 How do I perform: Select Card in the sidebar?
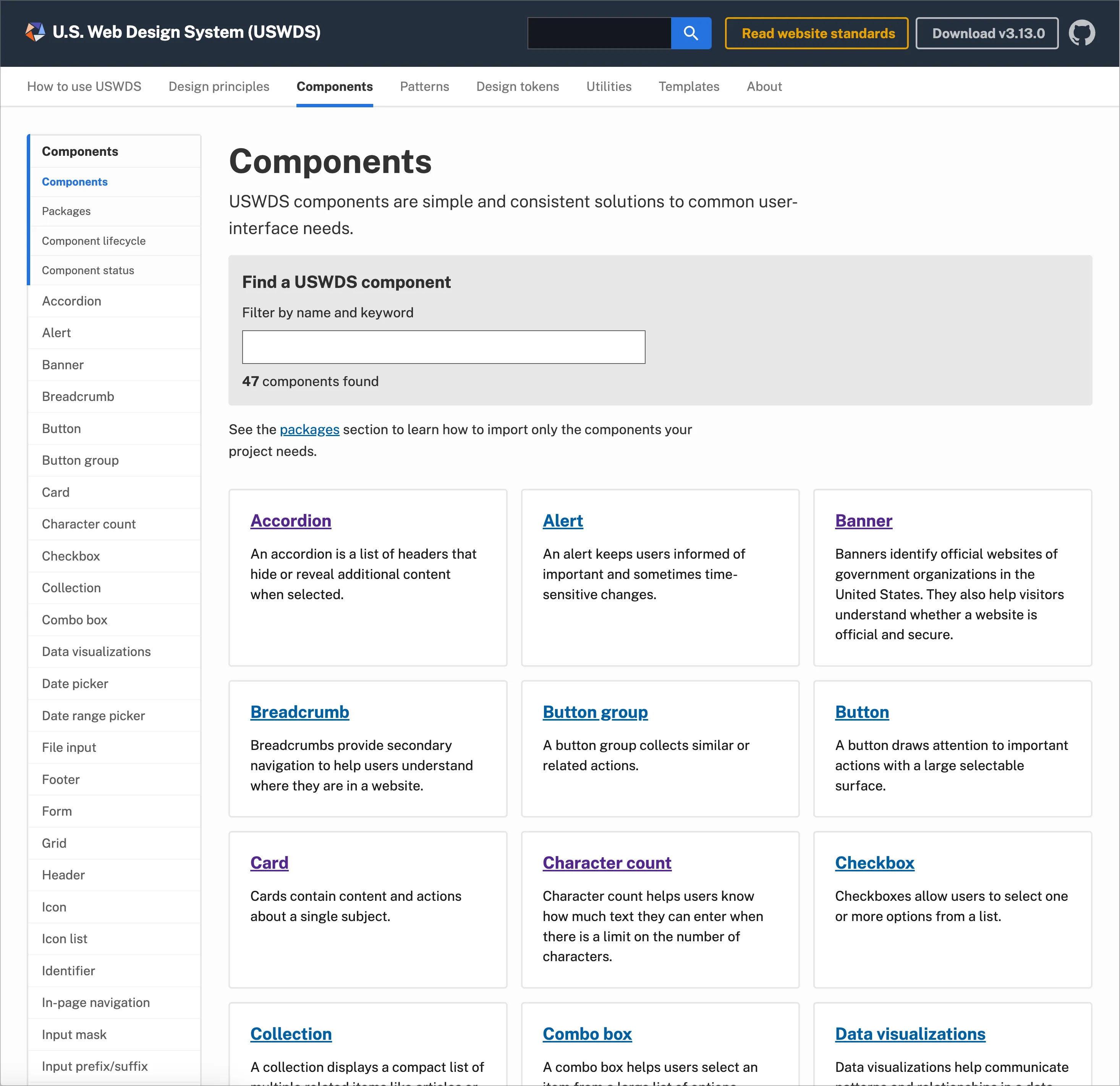(115, 493)
